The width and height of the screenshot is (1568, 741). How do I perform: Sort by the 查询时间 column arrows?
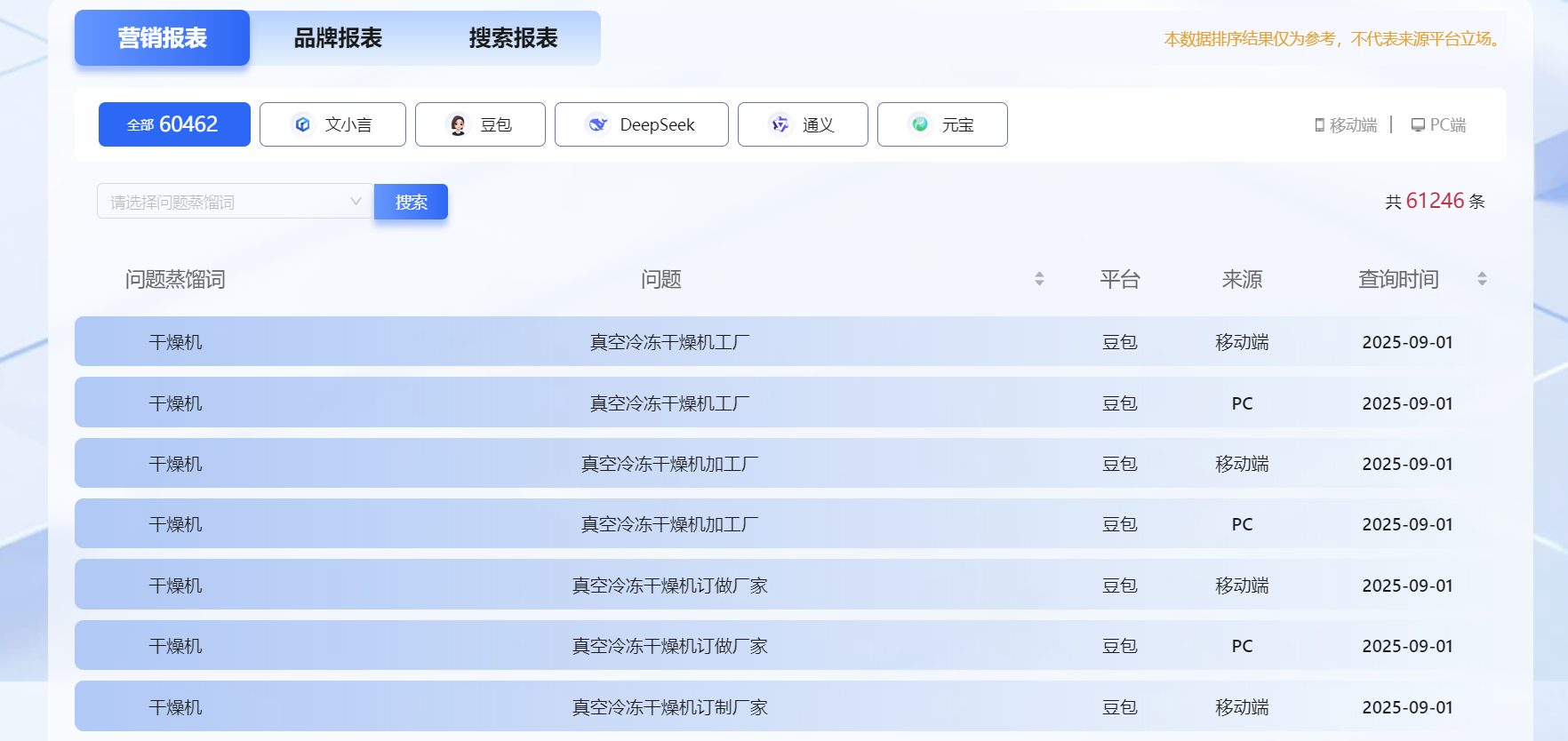pyautogui.click(x=1482, y=279)
